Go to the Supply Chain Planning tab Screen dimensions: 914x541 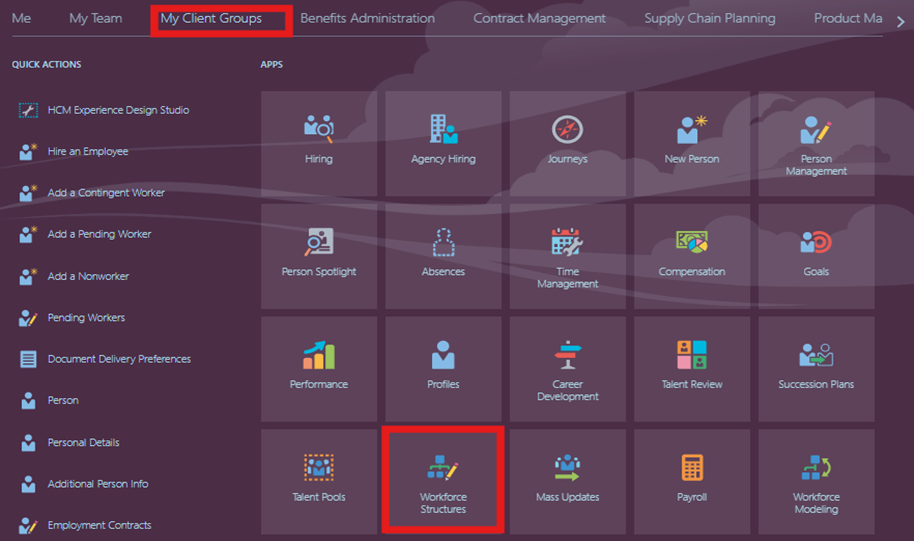[x=709, y=18]
